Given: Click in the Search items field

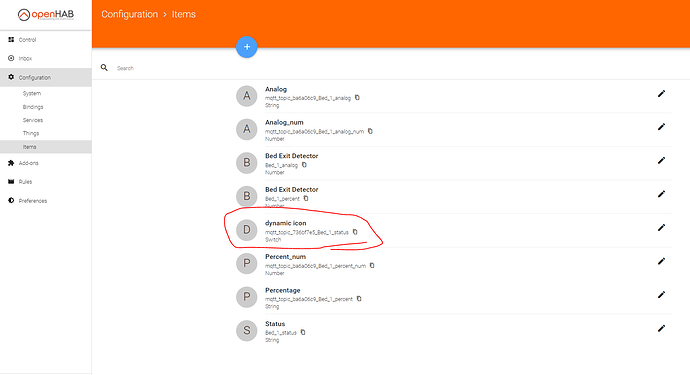Looking at the screenshot, I should 396,68.
